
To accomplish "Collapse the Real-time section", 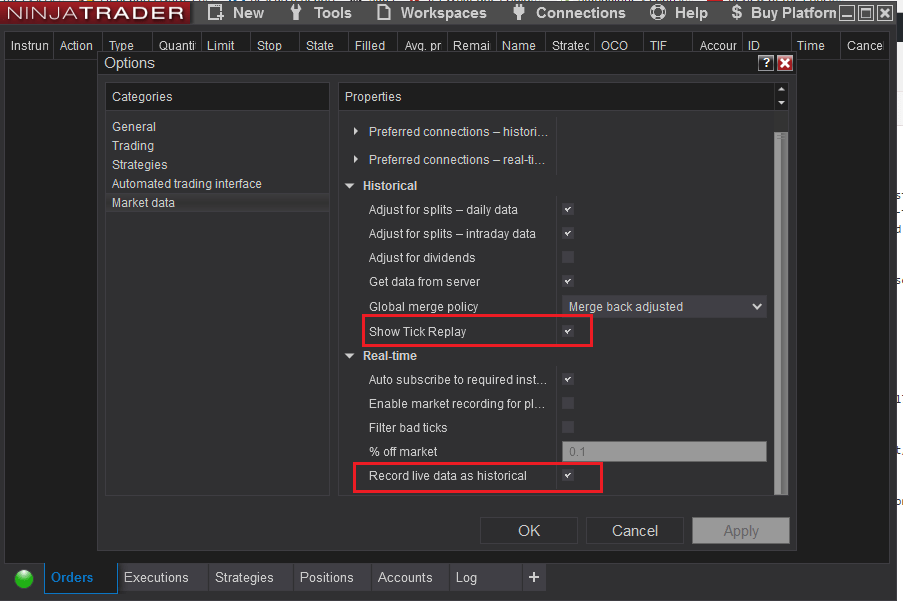I will click(x=350, y=356).
